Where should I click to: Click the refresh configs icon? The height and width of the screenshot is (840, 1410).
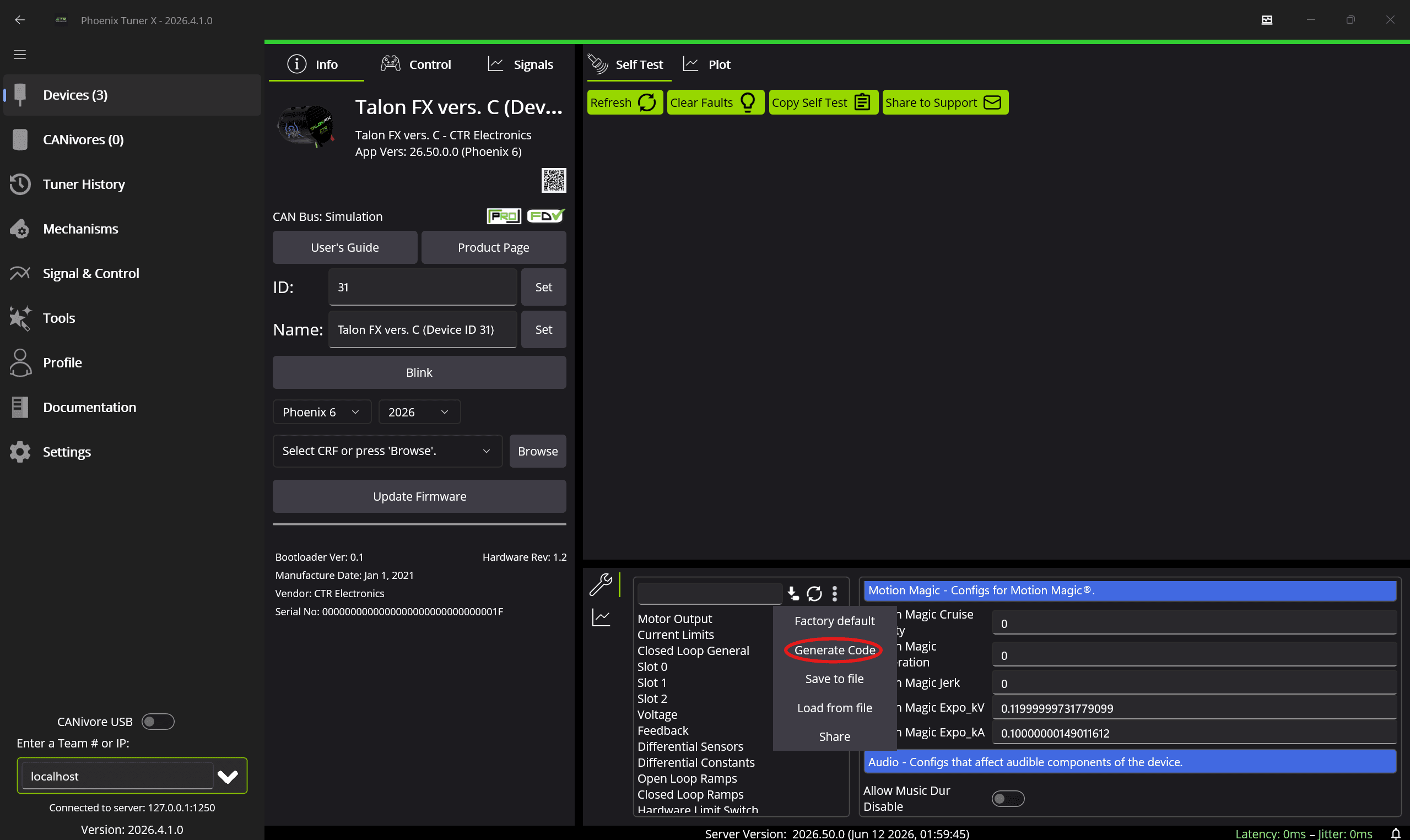(814, 593)
